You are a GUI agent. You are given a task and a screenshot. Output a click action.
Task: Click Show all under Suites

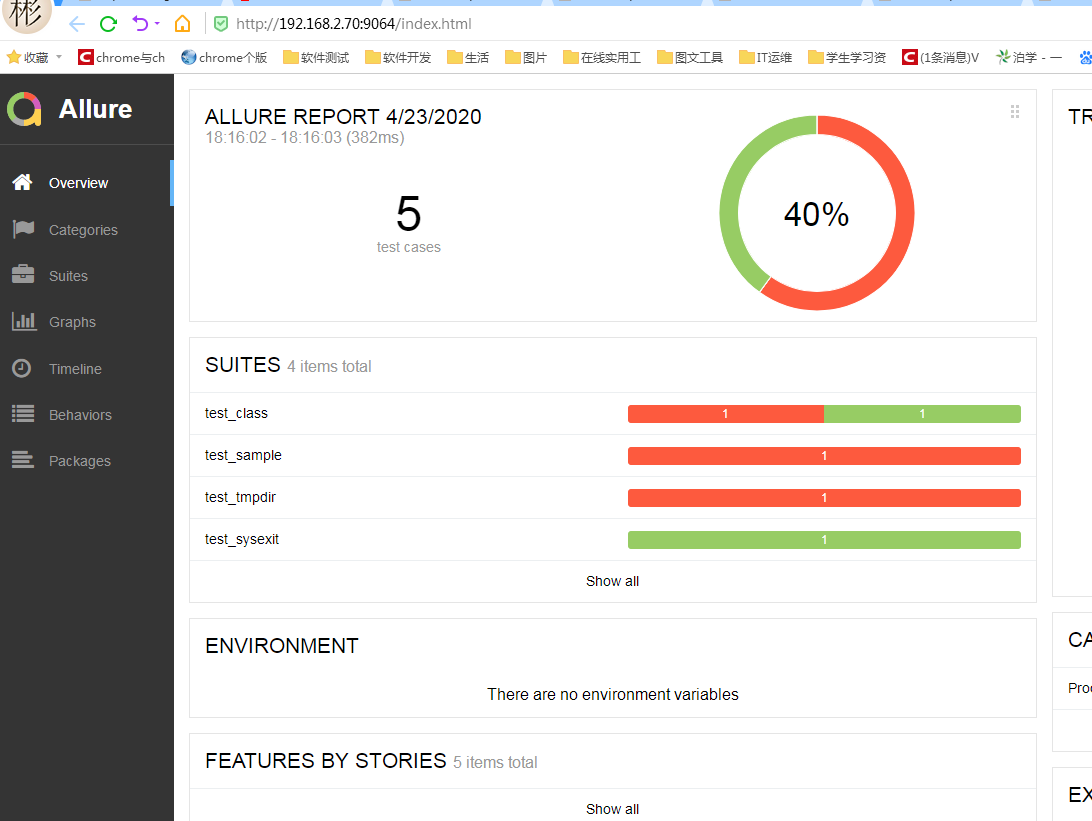[612, 581]
